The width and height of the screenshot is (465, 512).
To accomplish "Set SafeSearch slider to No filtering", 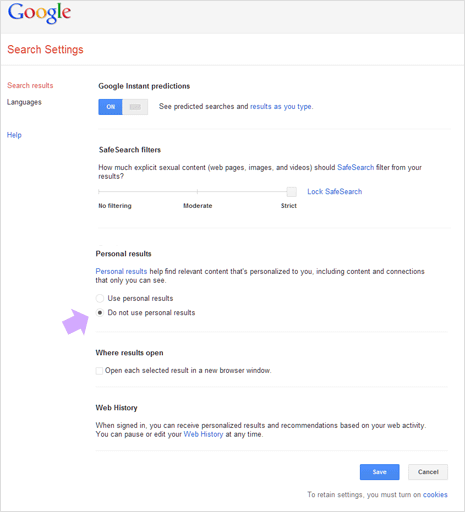I will [x=99, y=192].
